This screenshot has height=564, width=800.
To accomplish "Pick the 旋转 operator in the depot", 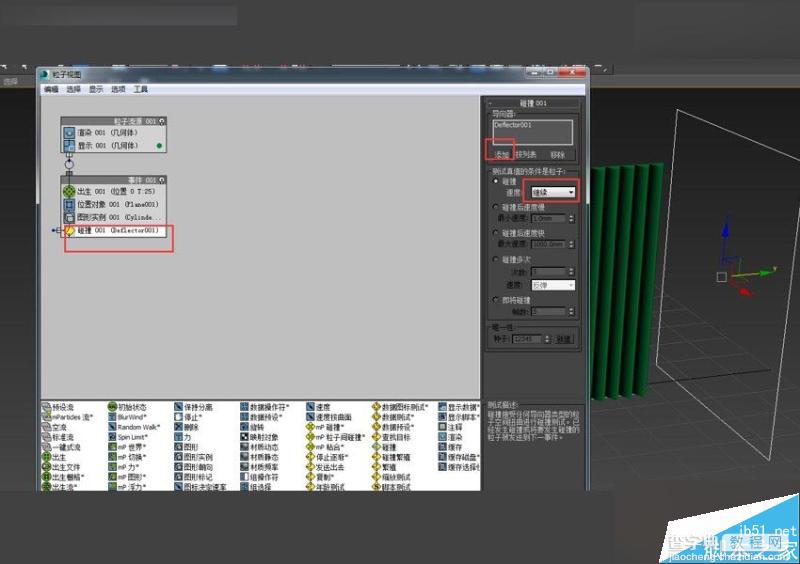I will pos(253,427).
